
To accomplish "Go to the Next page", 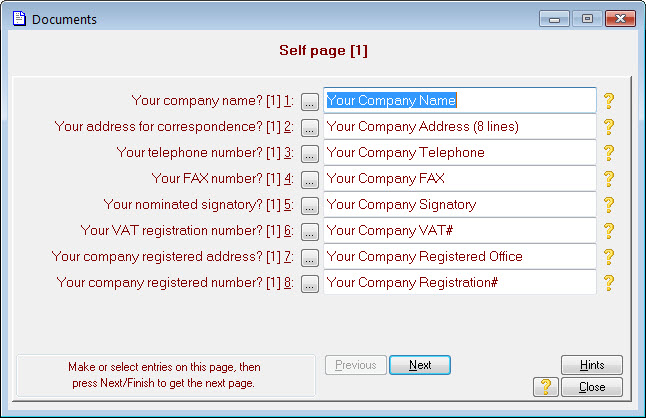I will pyautogui.click(x=420, y=365).
